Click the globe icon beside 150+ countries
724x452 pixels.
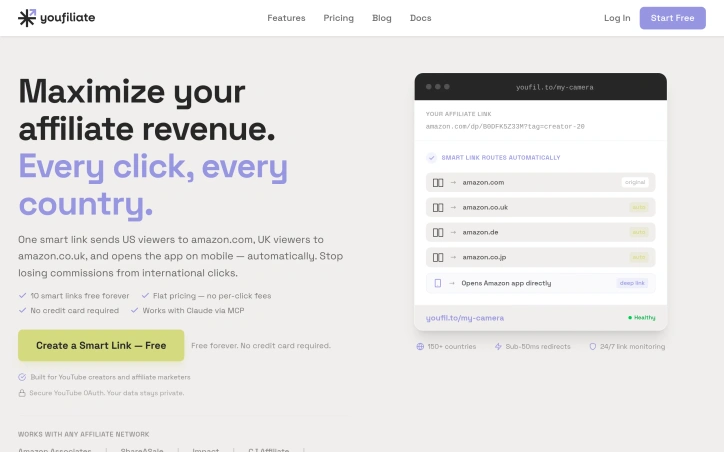[420, 347]
